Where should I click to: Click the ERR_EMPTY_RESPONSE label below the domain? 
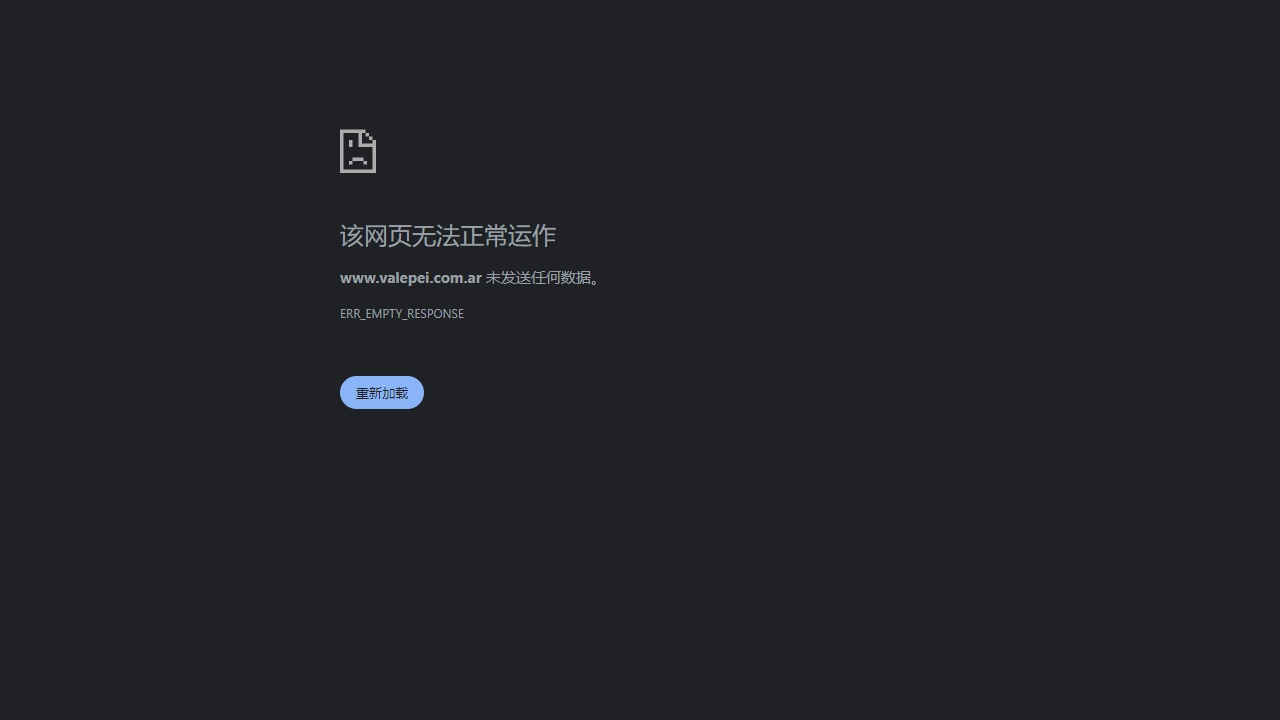402,314
